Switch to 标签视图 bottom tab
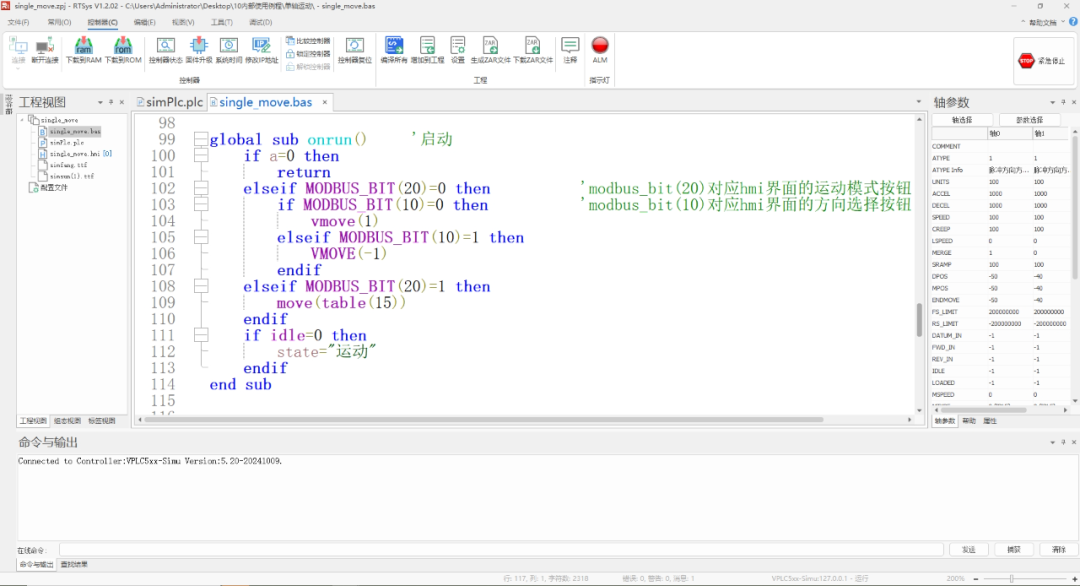This screenshot has width=1080, height=586. [x=102, y=421]
